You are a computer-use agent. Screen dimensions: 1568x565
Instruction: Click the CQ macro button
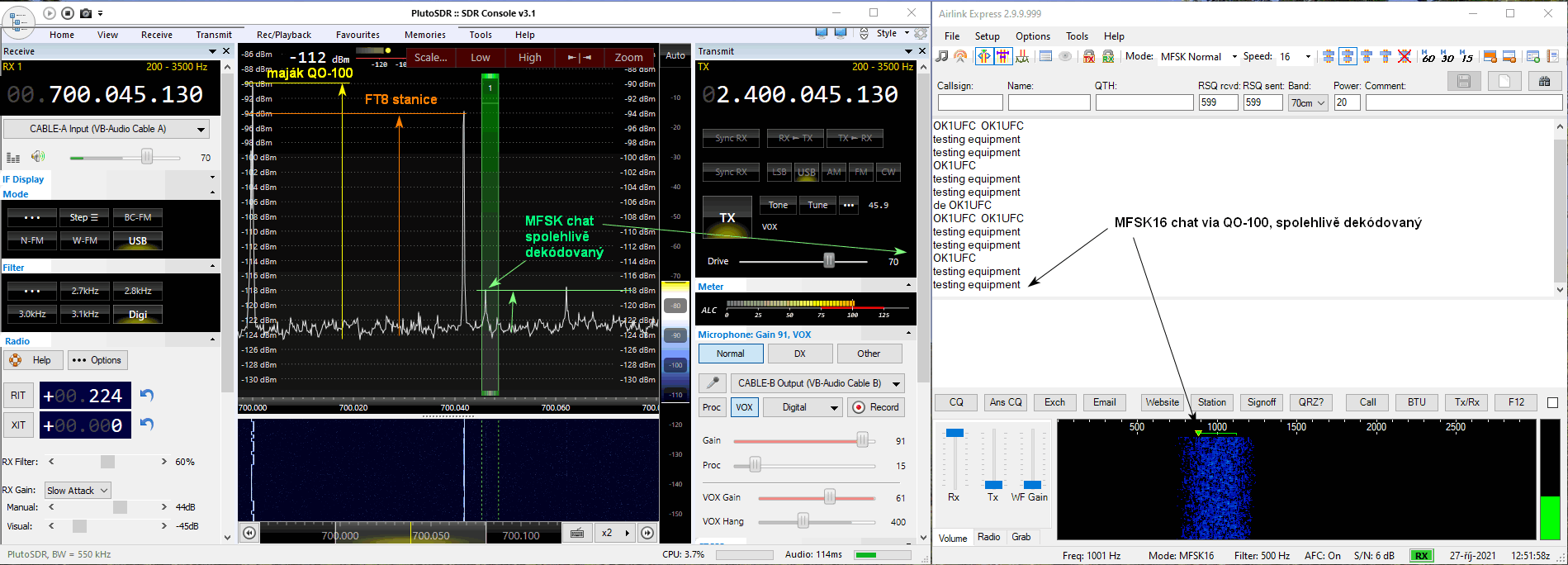(x=956, y=402)
